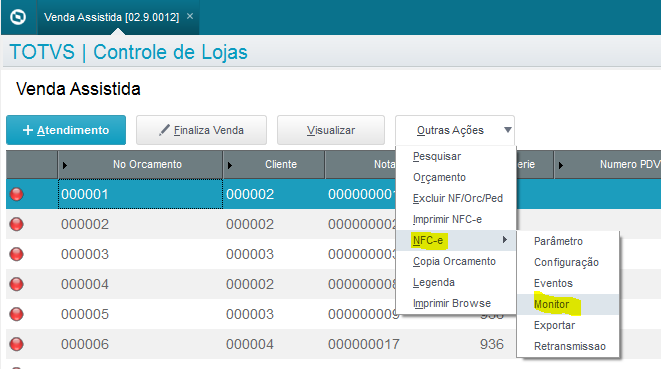
Task: Click sort arrow of Numero PDV column
Action: click(x=561, y=165)
